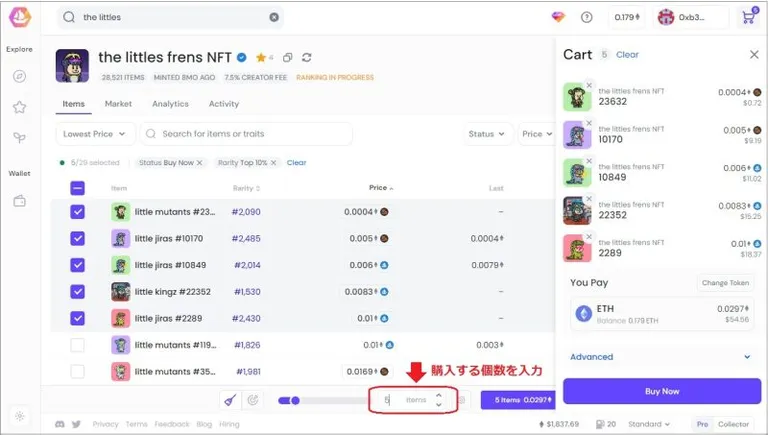This screenshot has width=768, height=435.
Task: Open the shopping cart icon
Action: 748,18
